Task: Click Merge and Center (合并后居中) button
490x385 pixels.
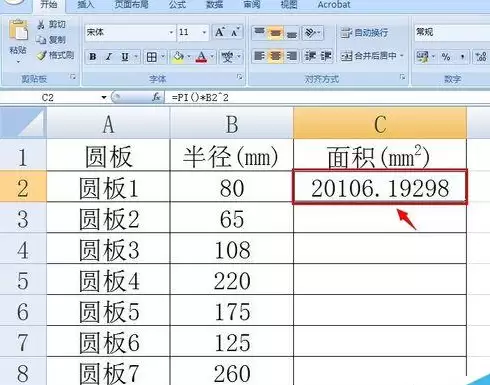Action: coord(368,56)
